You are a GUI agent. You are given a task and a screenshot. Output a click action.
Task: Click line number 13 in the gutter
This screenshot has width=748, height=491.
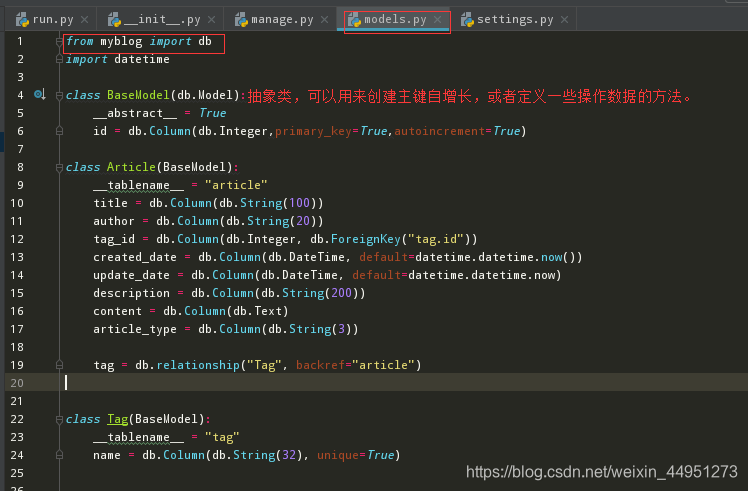click(x=17, y=257)
